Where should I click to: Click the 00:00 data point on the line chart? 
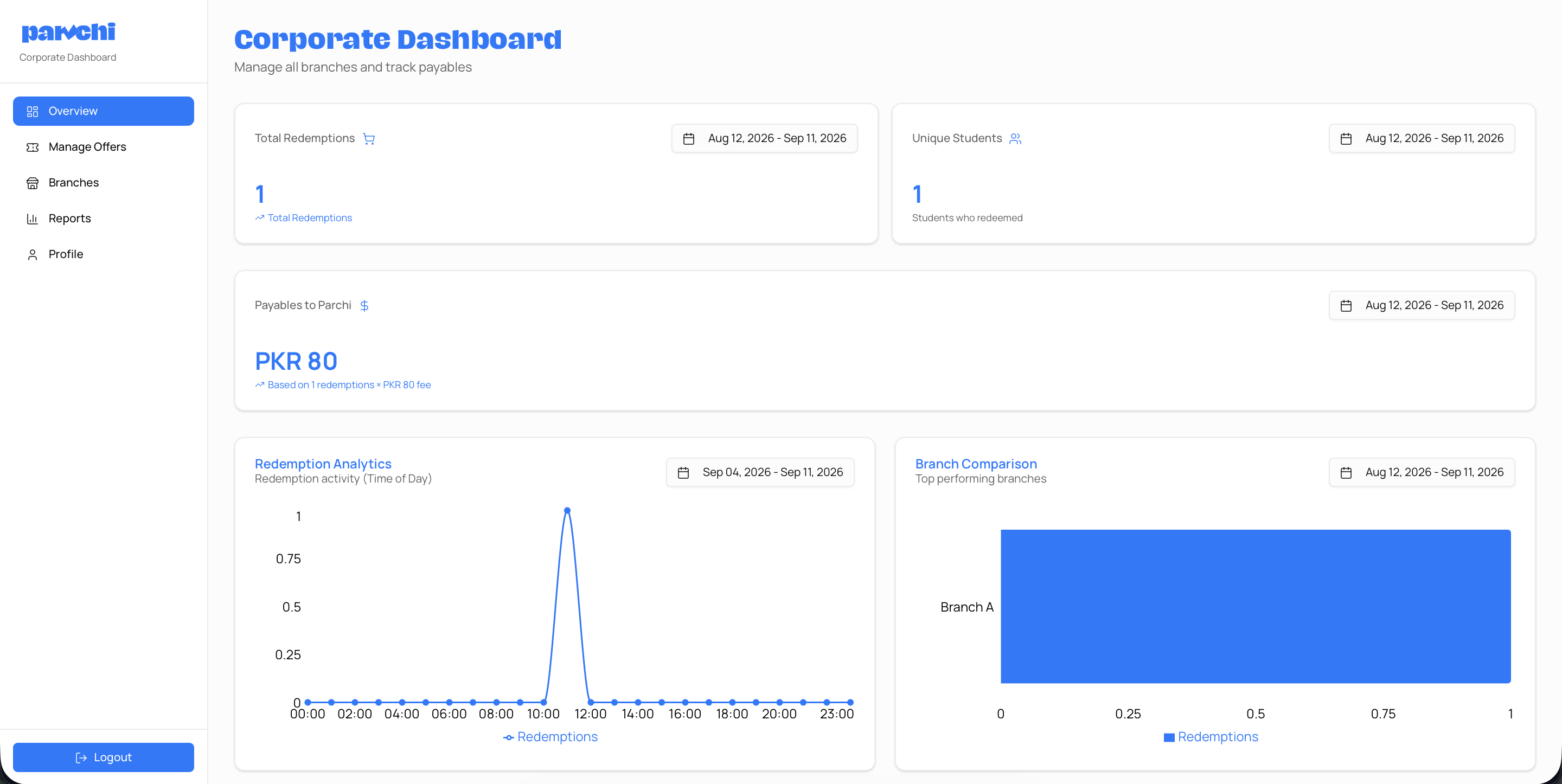[x=308, y=702]
